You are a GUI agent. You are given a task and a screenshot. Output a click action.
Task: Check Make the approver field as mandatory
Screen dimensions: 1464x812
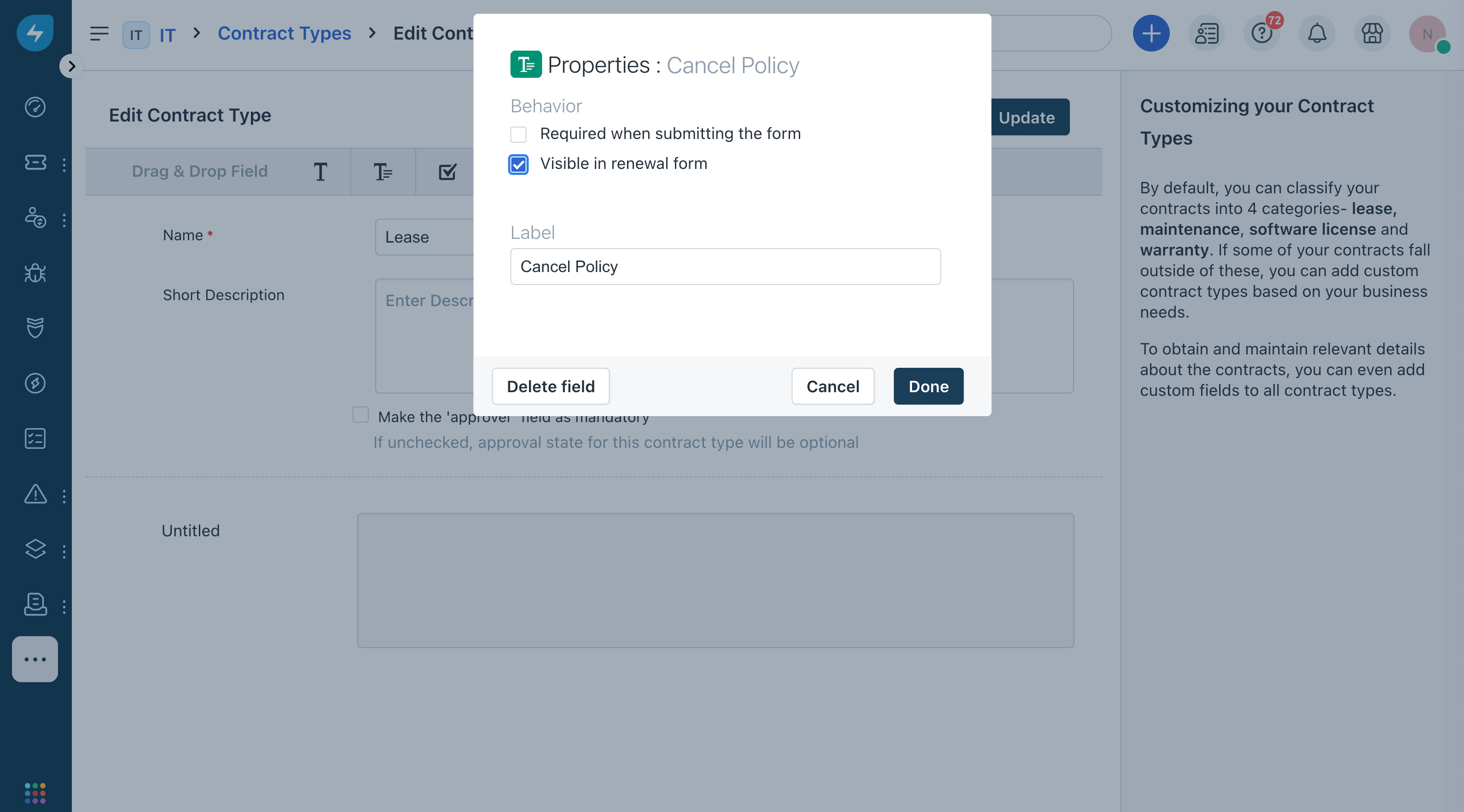(360, 415)
